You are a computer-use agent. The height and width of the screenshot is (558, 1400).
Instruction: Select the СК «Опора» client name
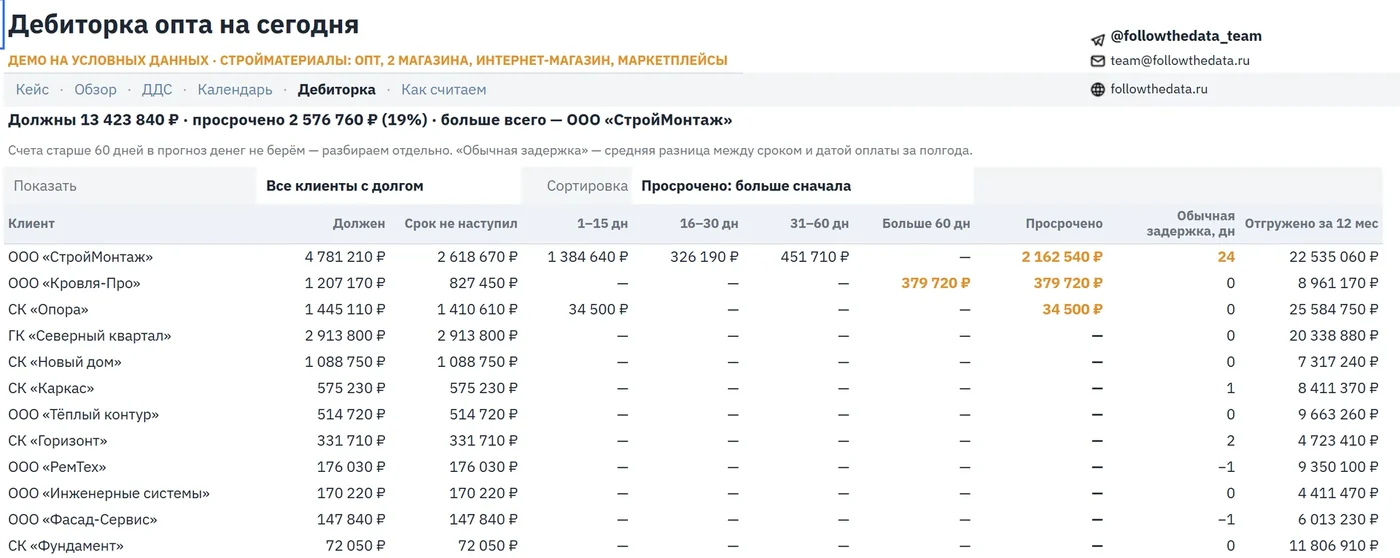coord(48,310)
